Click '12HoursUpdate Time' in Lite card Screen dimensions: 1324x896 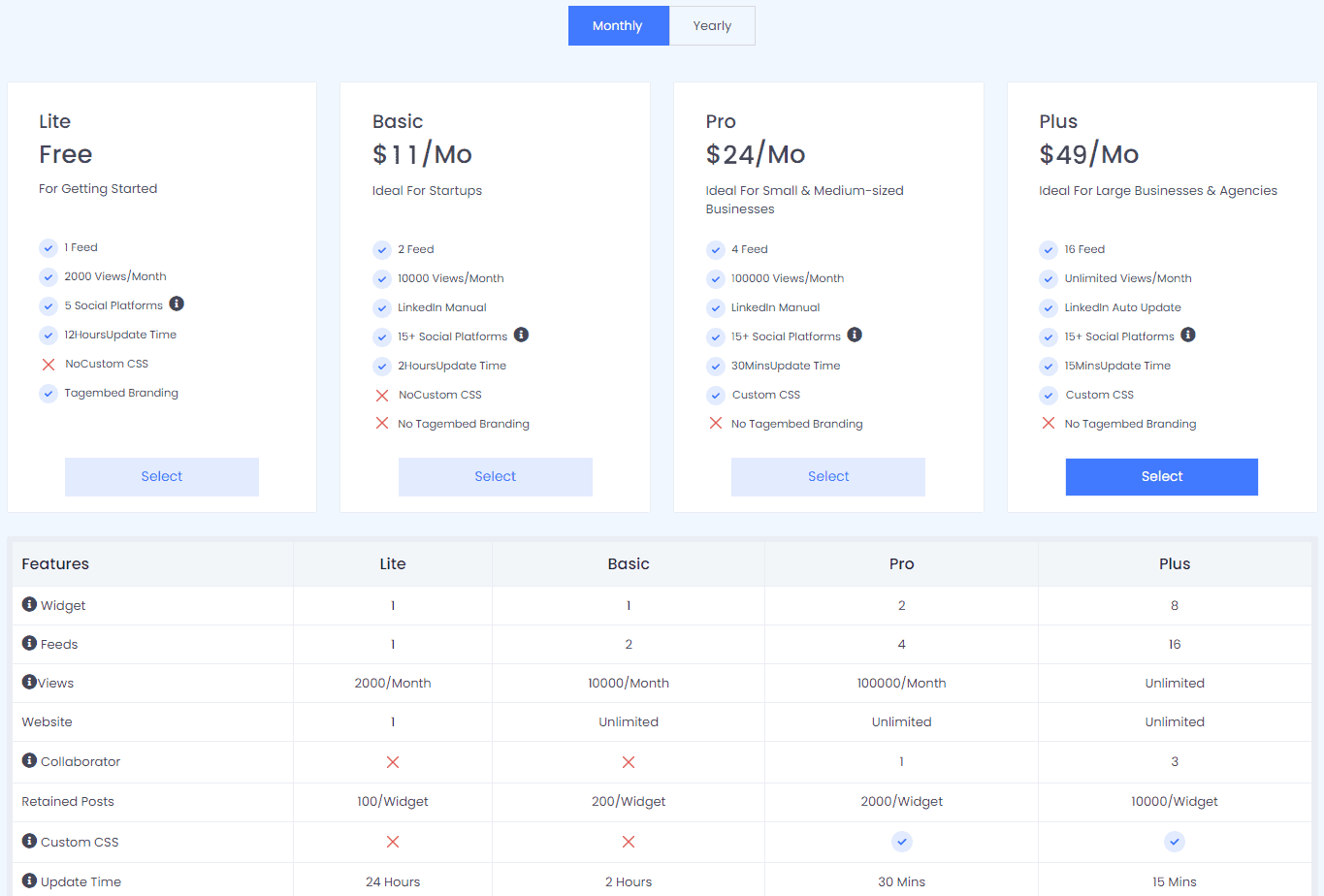pos(120,335)
